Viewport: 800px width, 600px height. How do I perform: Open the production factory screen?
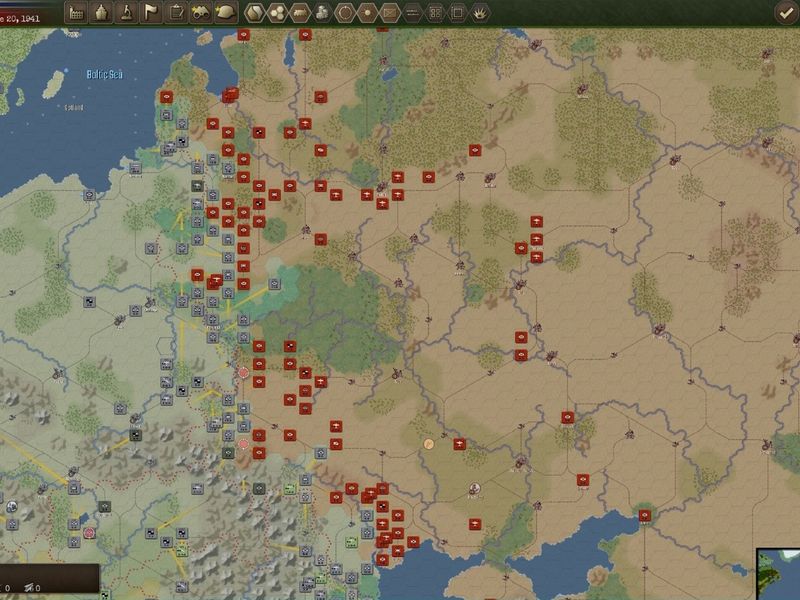(76, 13)
